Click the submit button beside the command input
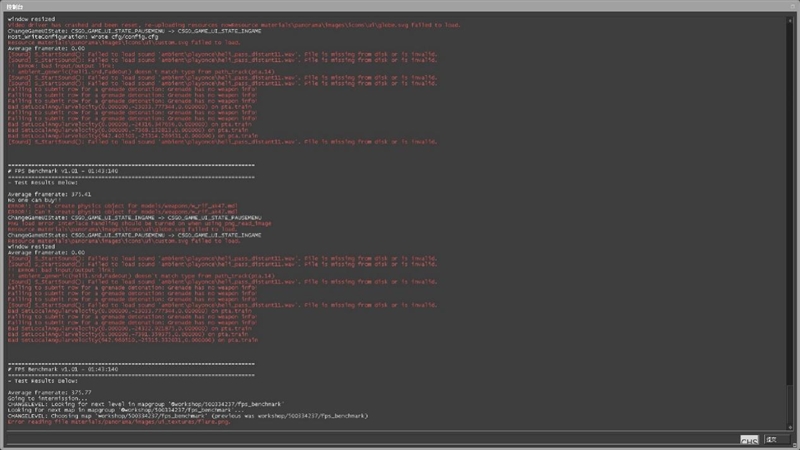Viewport: 800px width, 450px height. pyautogui.click(x=776, y=439)
